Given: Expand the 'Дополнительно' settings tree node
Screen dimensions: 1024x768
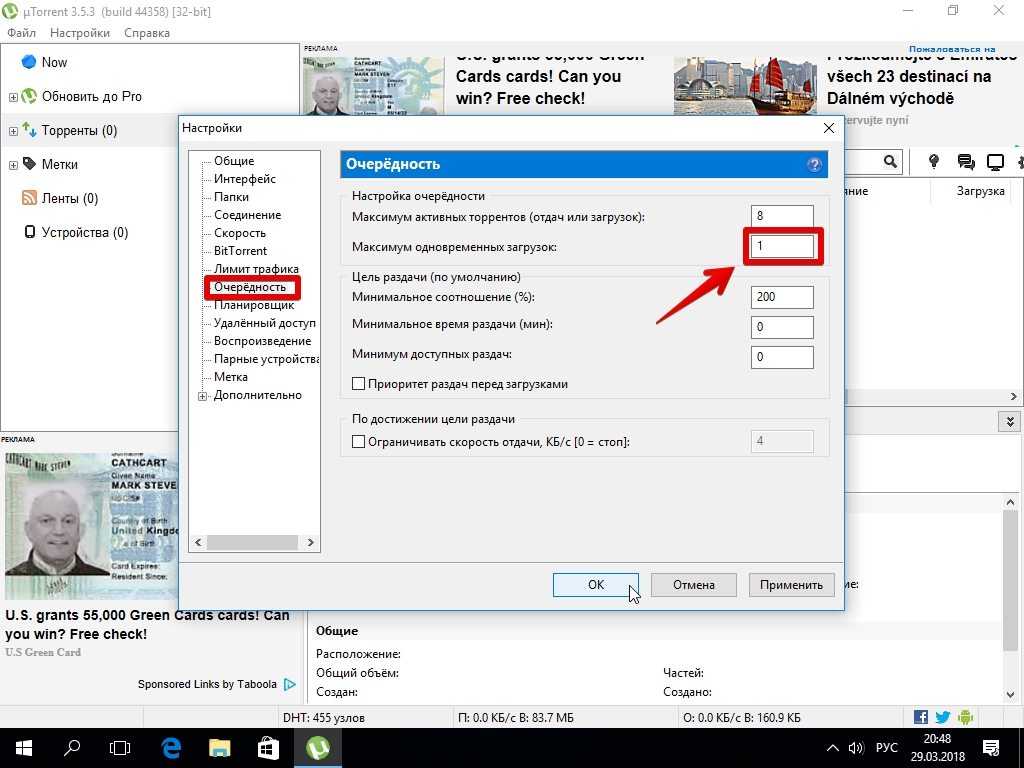Looking at the screenshot, I should pyautogui.click(x=203, y=396).
